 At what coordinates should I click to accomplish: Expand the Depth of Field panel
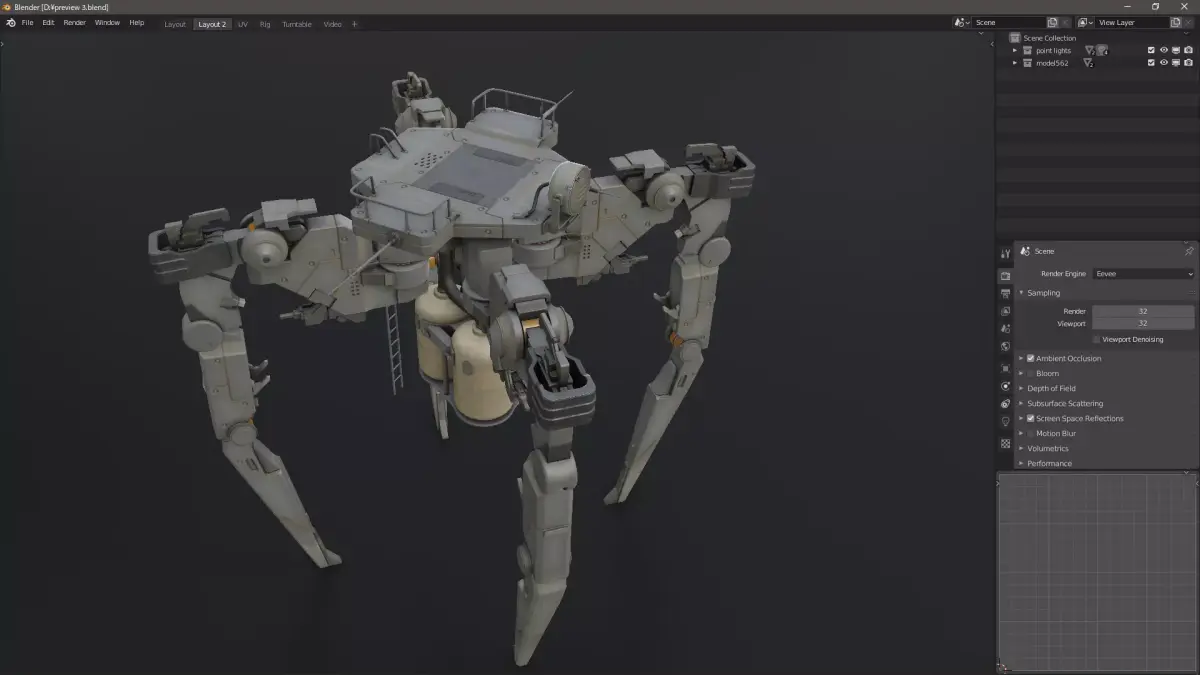click(1021, 388)
